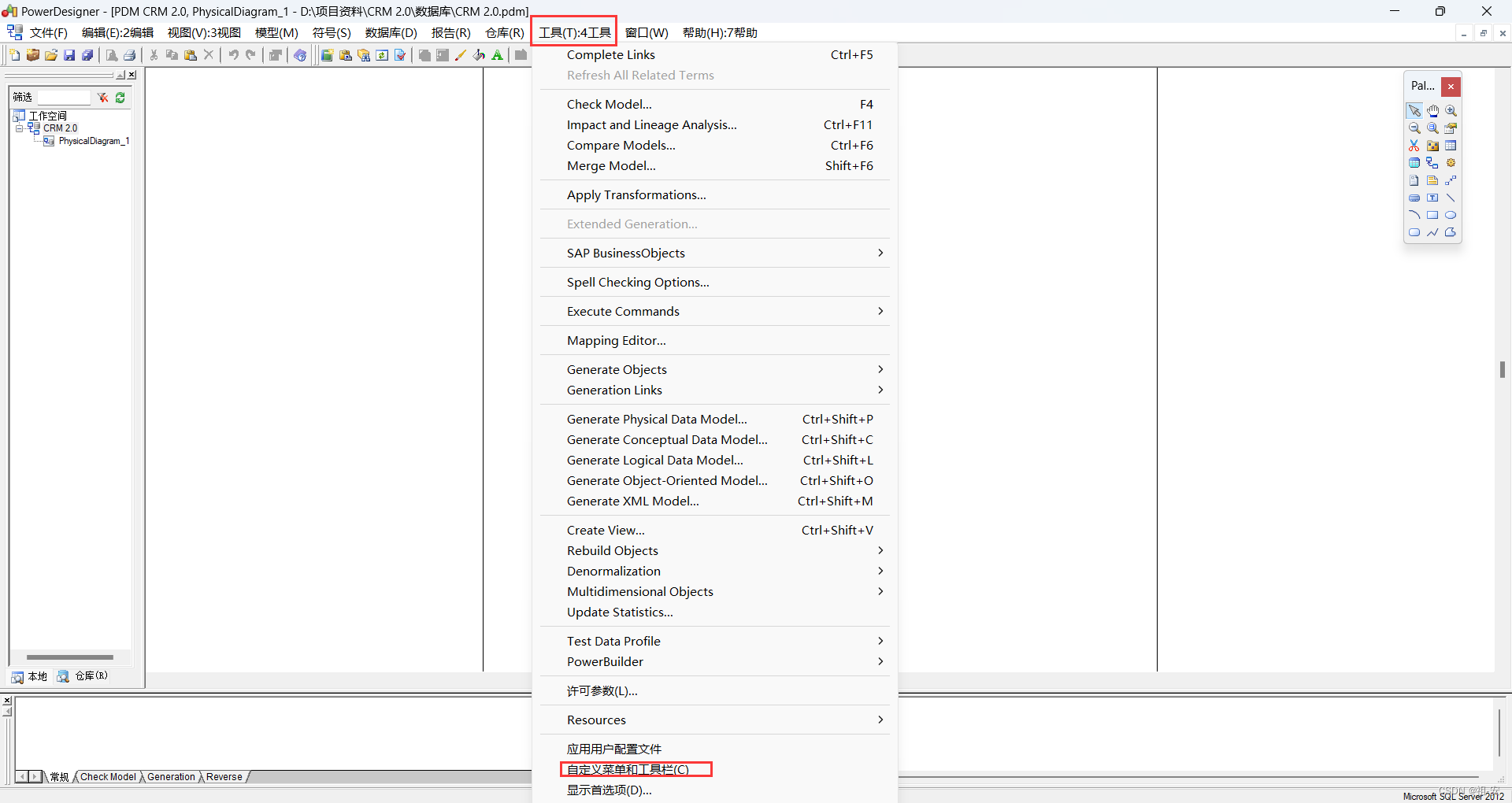Click the funnel filter icon in the browser panel
This screenshot has height=803, width=1512.
click(102, 98)
